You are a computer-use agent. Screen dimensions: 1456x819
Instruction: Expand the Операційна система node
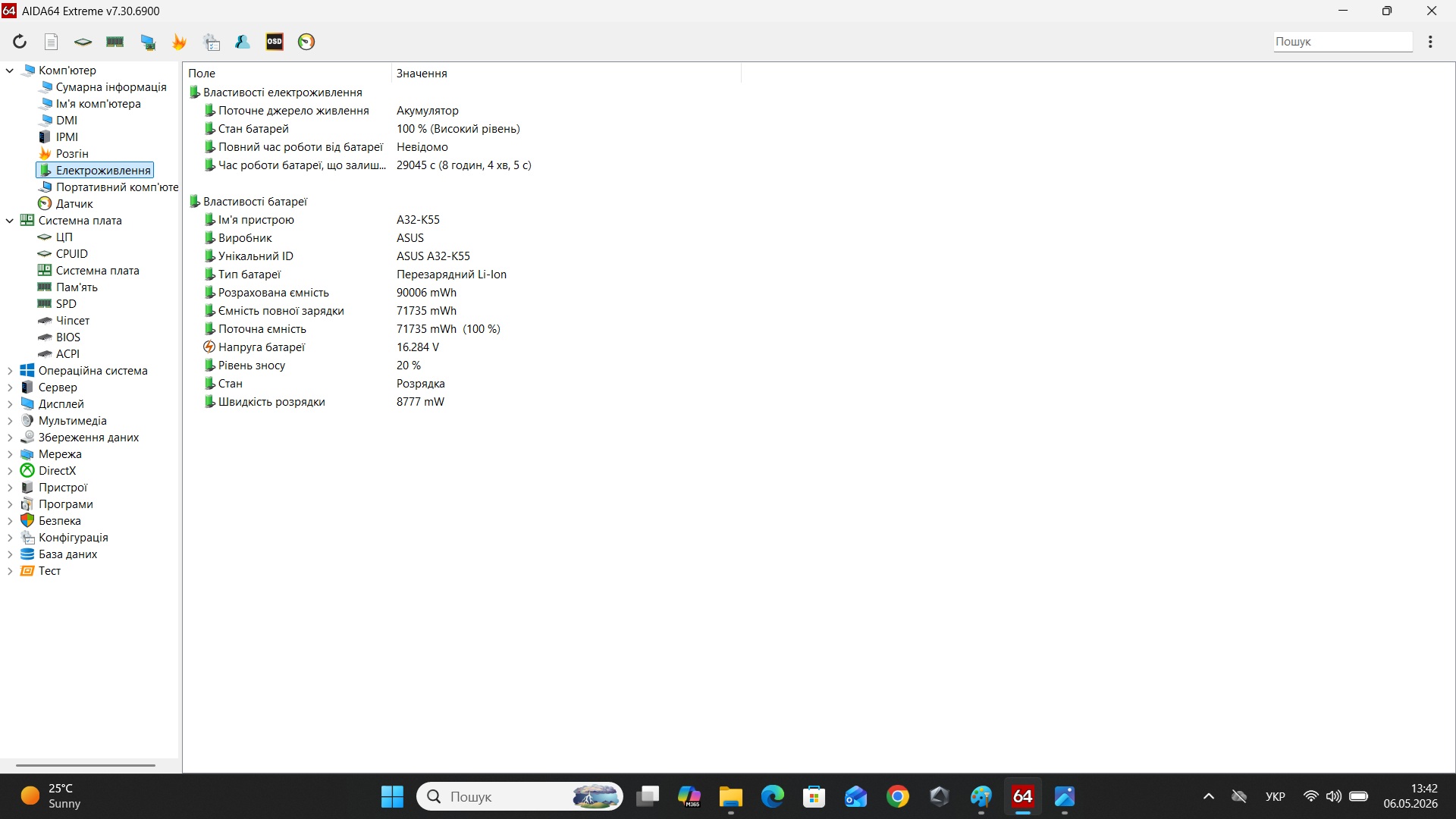pos(10,371)
